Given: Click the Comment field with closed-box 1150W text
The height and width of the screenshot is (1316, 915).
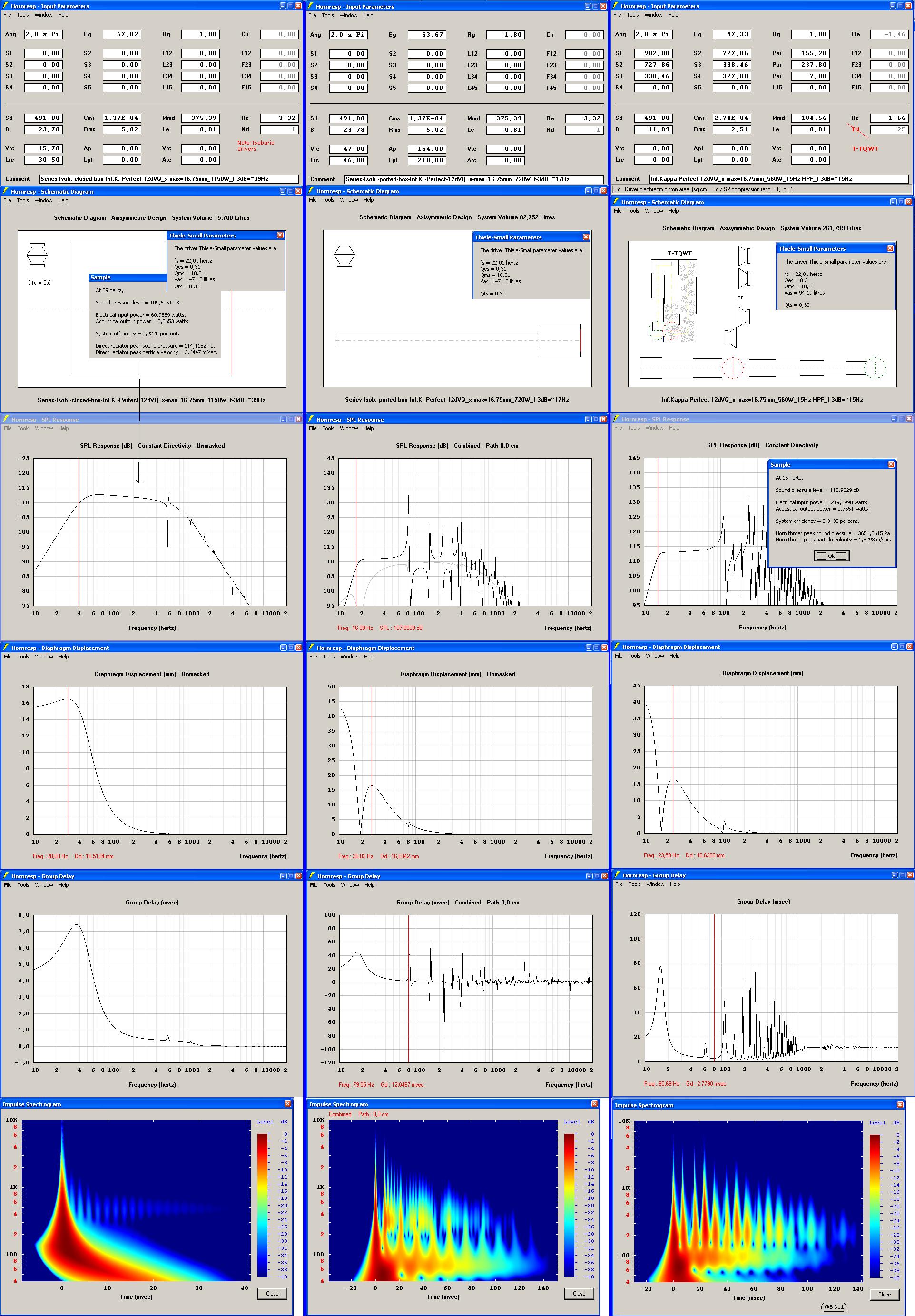Looking at the screenshot, I should tap(169, 179).
